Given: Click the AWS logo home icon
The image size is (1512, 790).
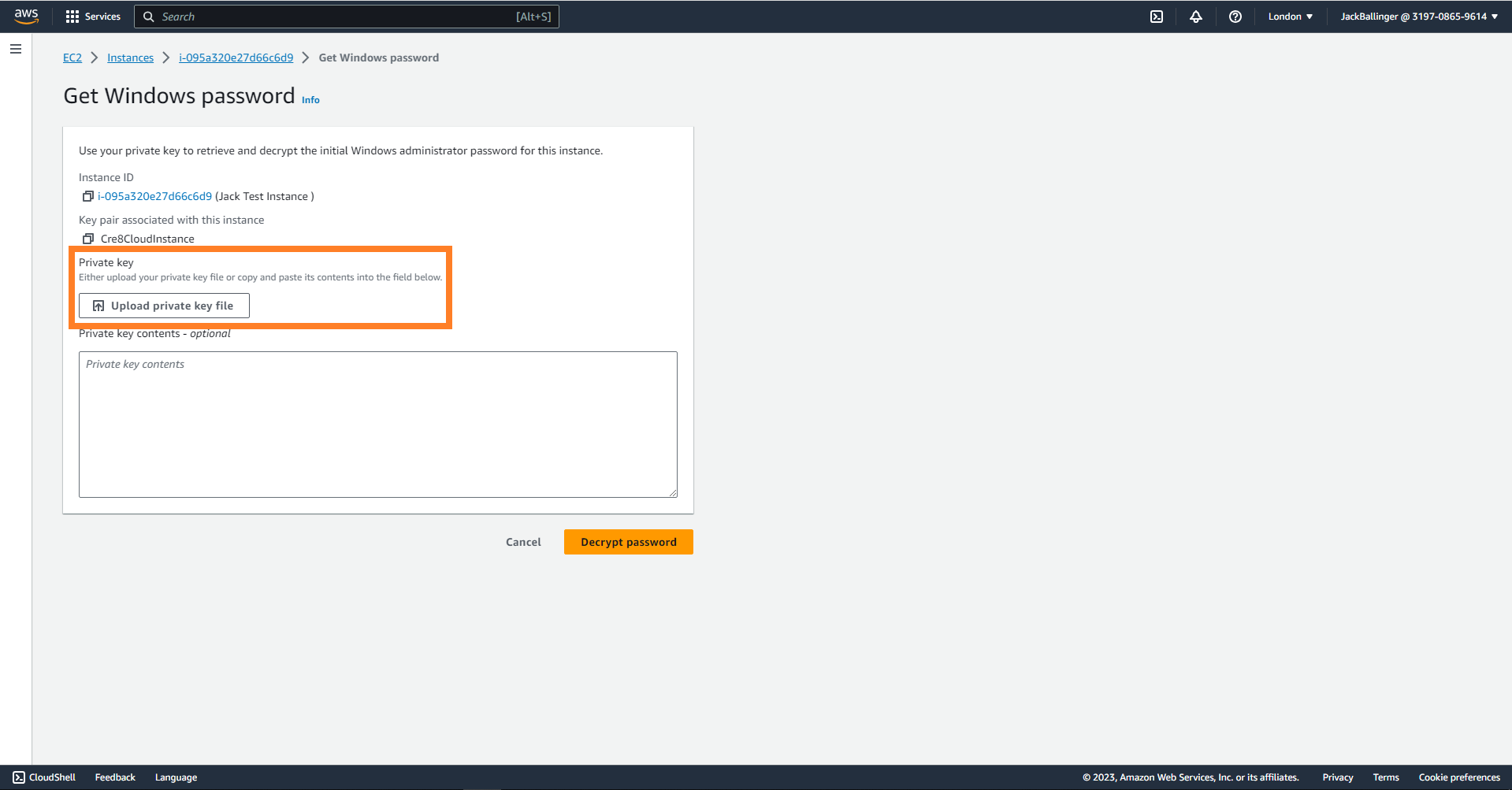Looking at the screenshot, I should pyautogui.click(x=26, y=17).
